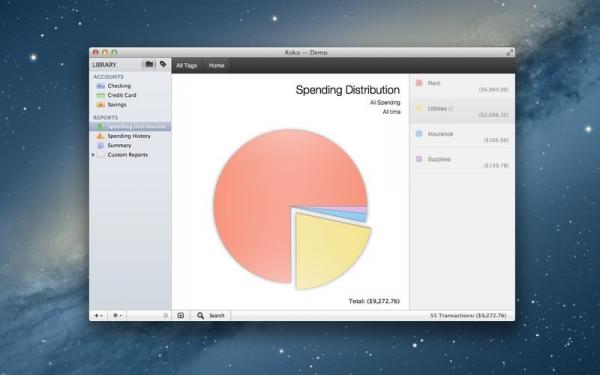The image size is (600, 375).
Task: Select the Utilities legend entry
Action: tap(462, 111)
